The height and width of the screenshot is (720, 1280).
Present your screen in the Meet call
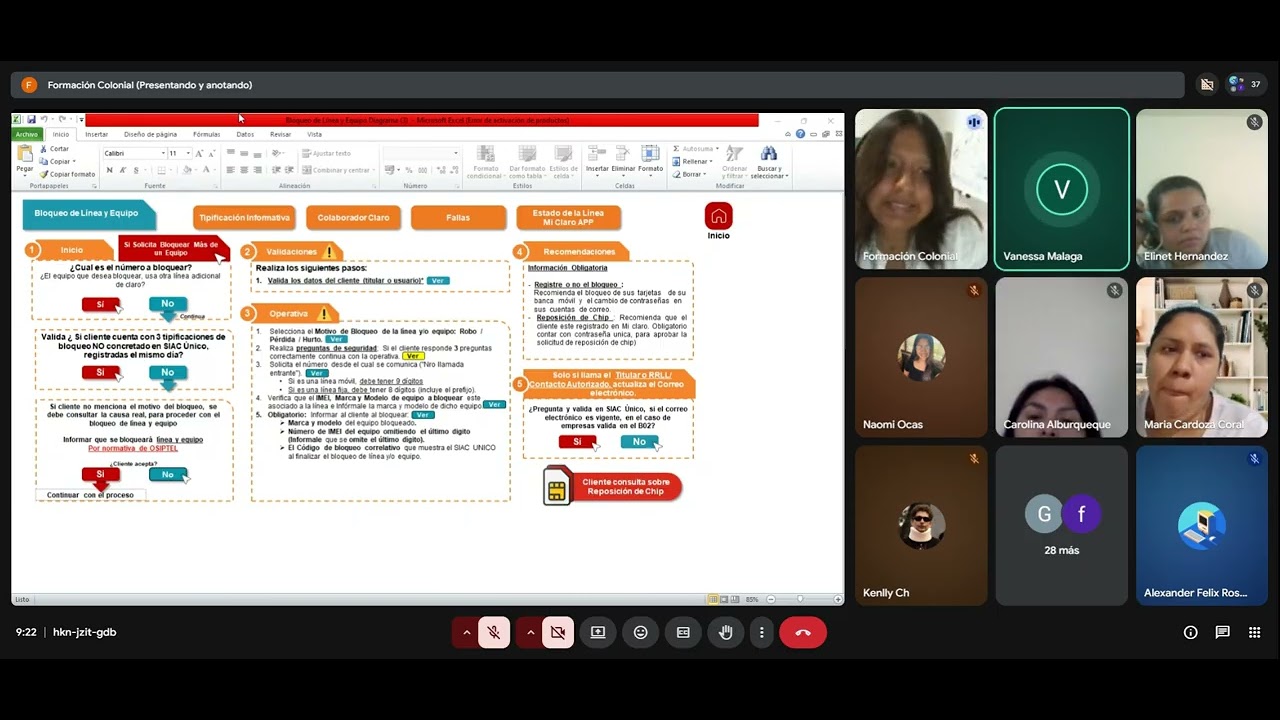(598, 632)
